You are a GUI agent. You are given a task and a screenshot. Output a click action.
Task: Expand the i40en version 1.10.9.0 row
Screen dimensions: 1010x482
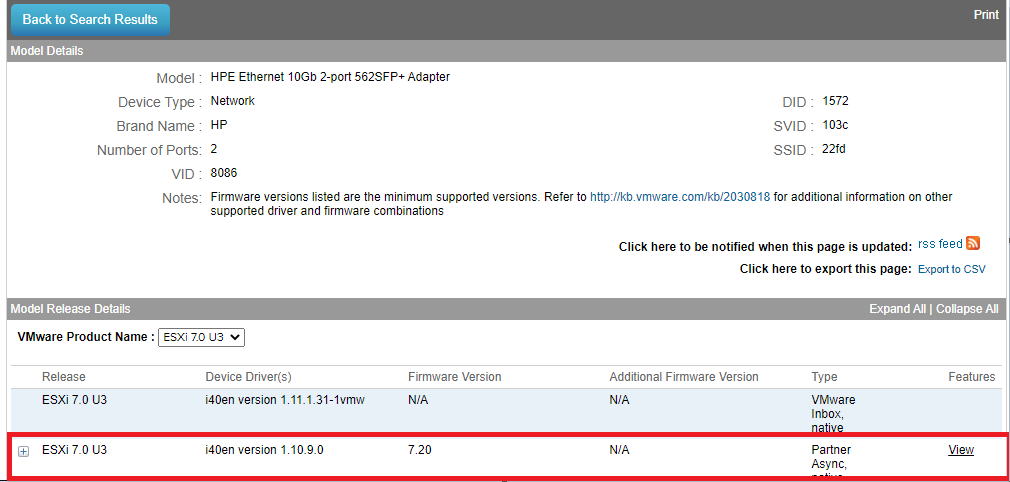23,452
